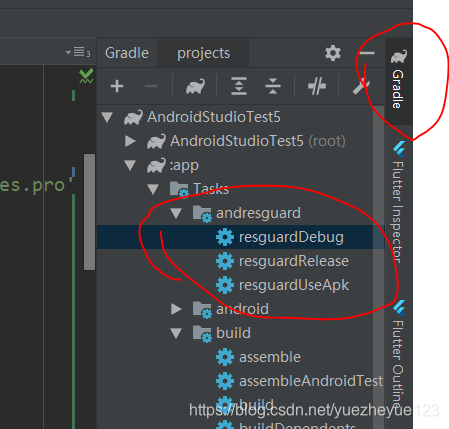Viewport: 449px width, 429px height.
Task: Click the Gradle sidebar tab
Action: pos(399,80)
